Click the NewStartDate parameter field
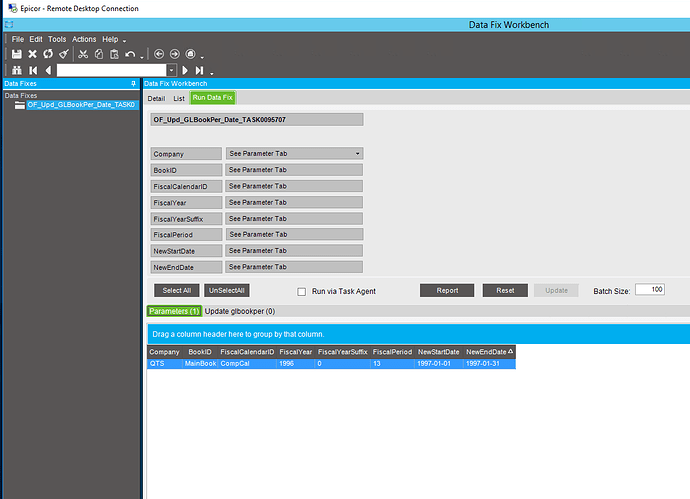This screenshot has width=690, height=499. coord(294,251)
